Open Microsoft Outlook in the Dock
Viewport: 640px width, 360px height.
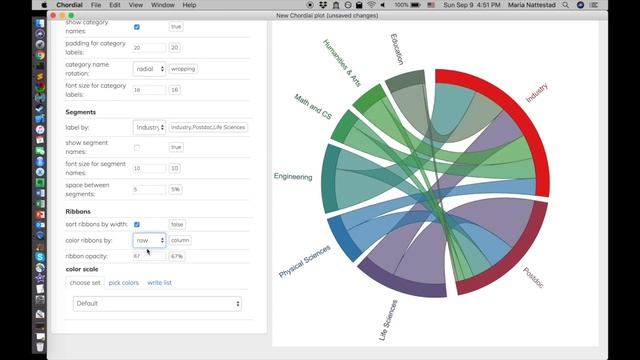tap(40, 225)
